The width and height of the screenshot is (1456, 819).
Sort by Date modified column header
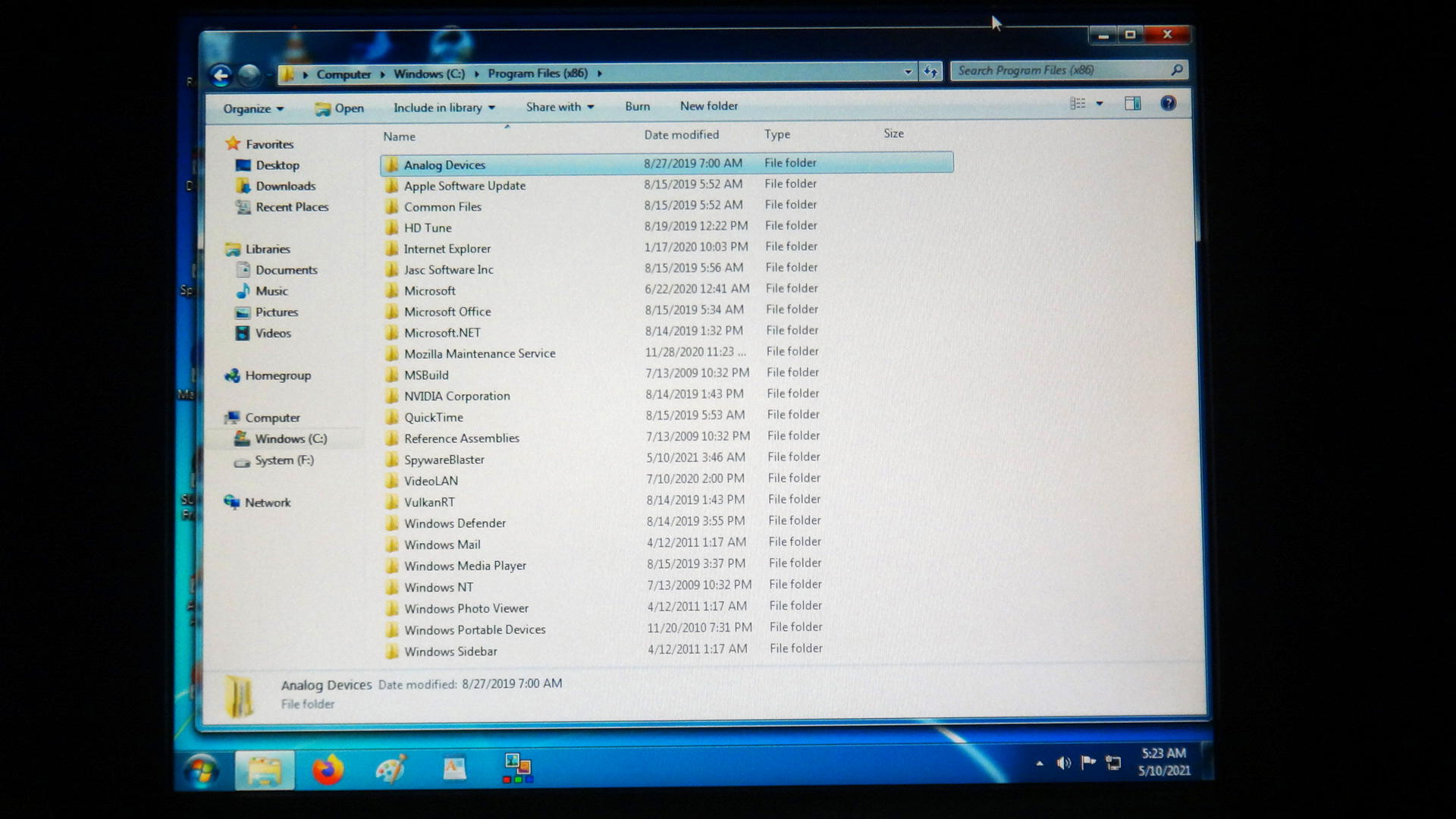click(x=681, y=135)
